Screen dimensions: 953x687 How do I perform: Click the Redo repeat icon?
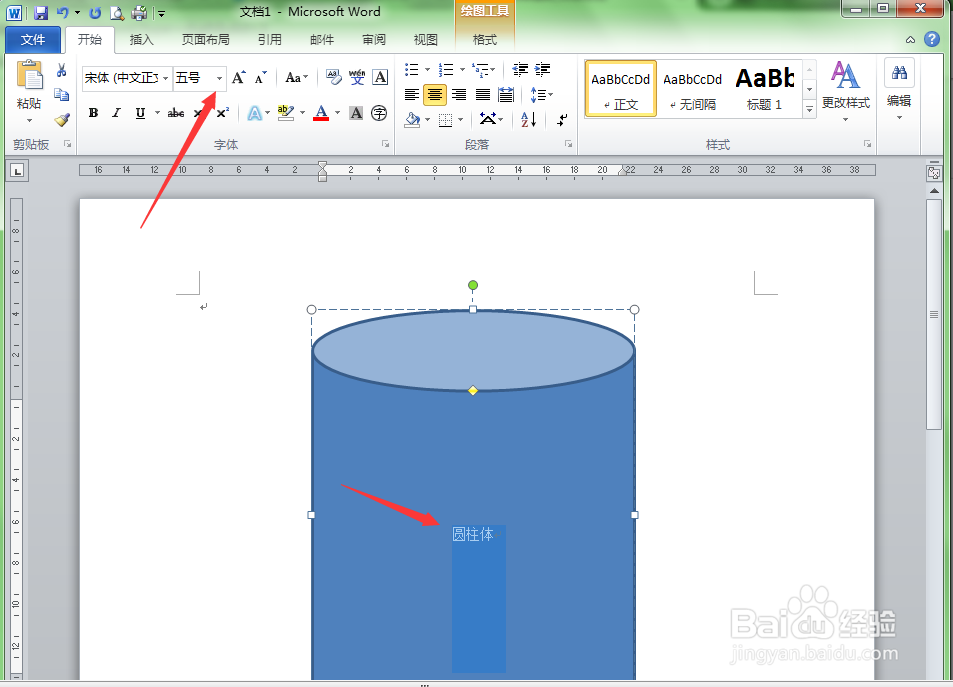click(95, 12)
